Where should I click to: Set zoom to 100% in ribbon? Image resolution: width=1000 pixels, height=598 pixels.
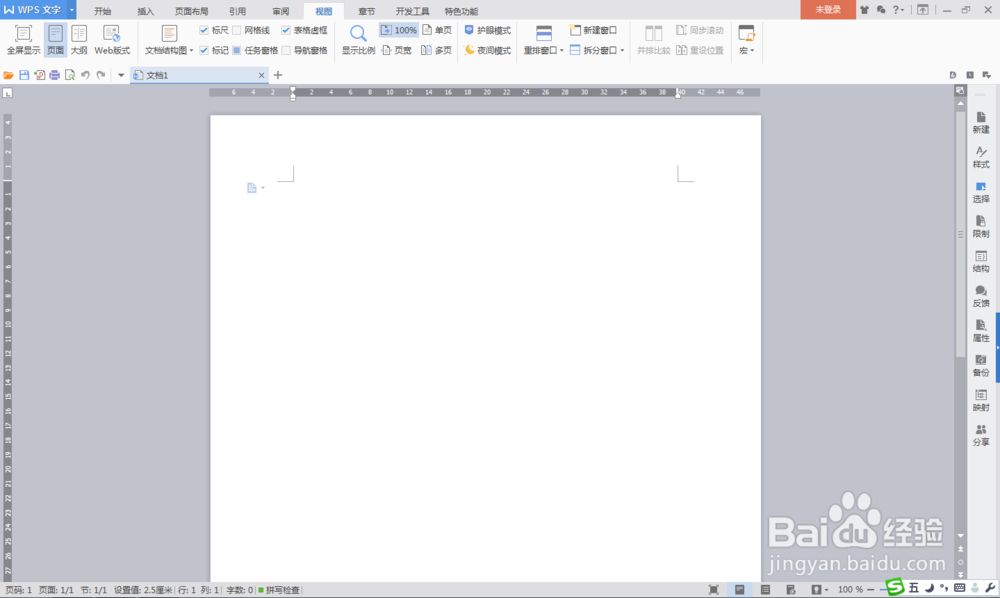(399, 30)
